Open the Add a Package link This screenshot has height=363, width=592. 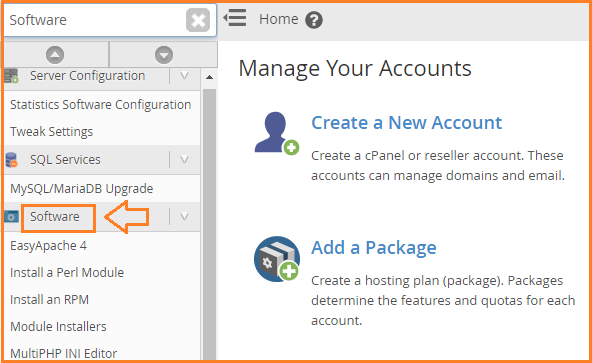[x=374, y=248]
